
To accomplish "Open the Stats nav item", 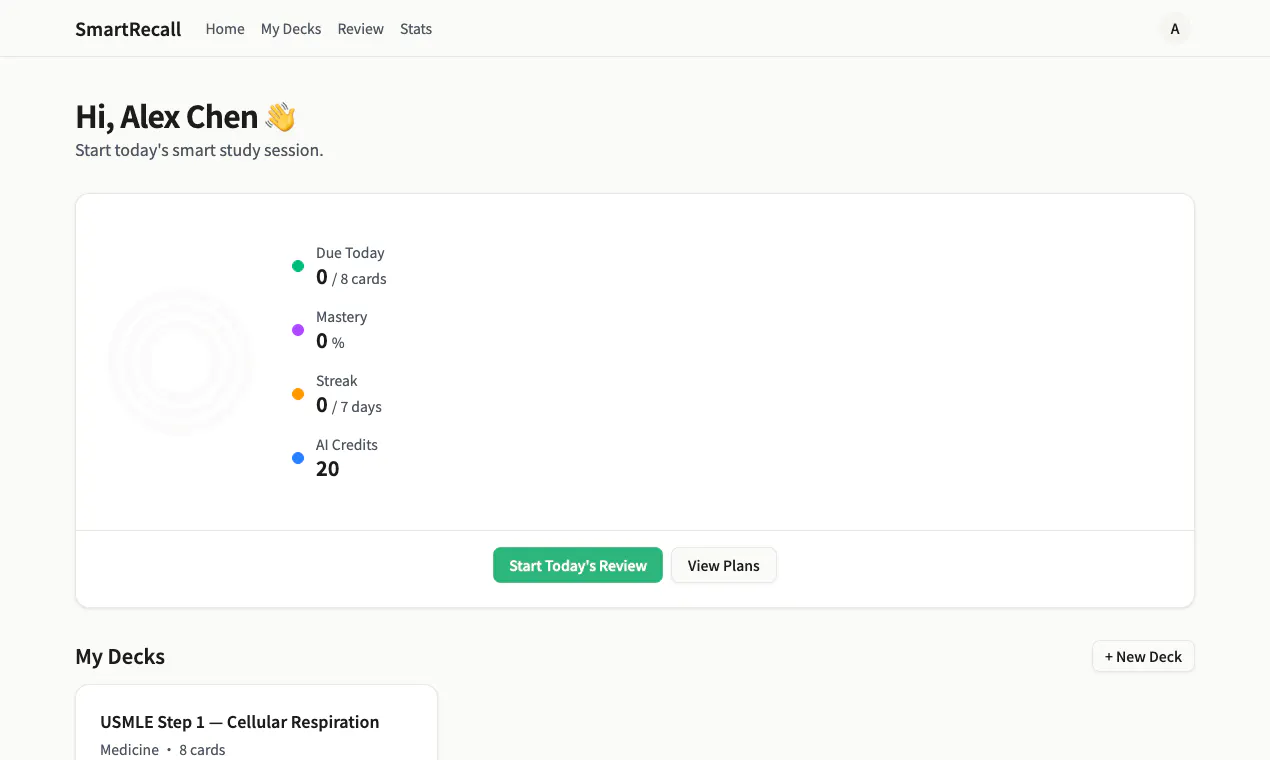I will (416, 29).
